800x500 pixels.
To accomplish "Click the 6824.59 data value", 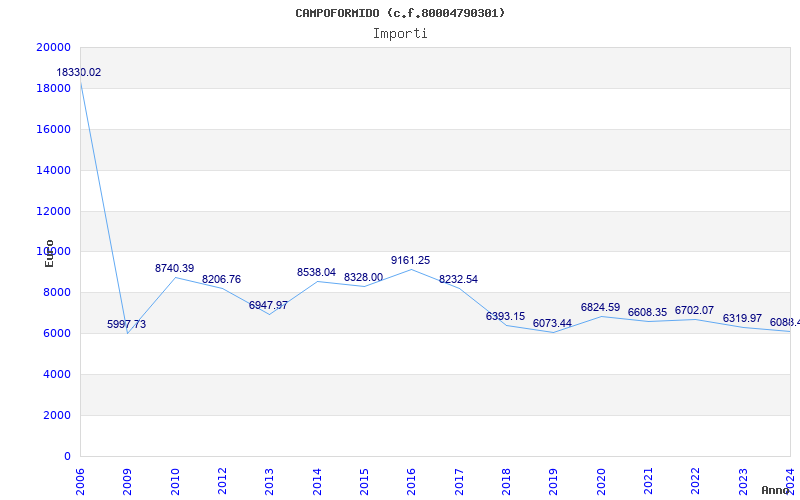I will pos(600,308).
